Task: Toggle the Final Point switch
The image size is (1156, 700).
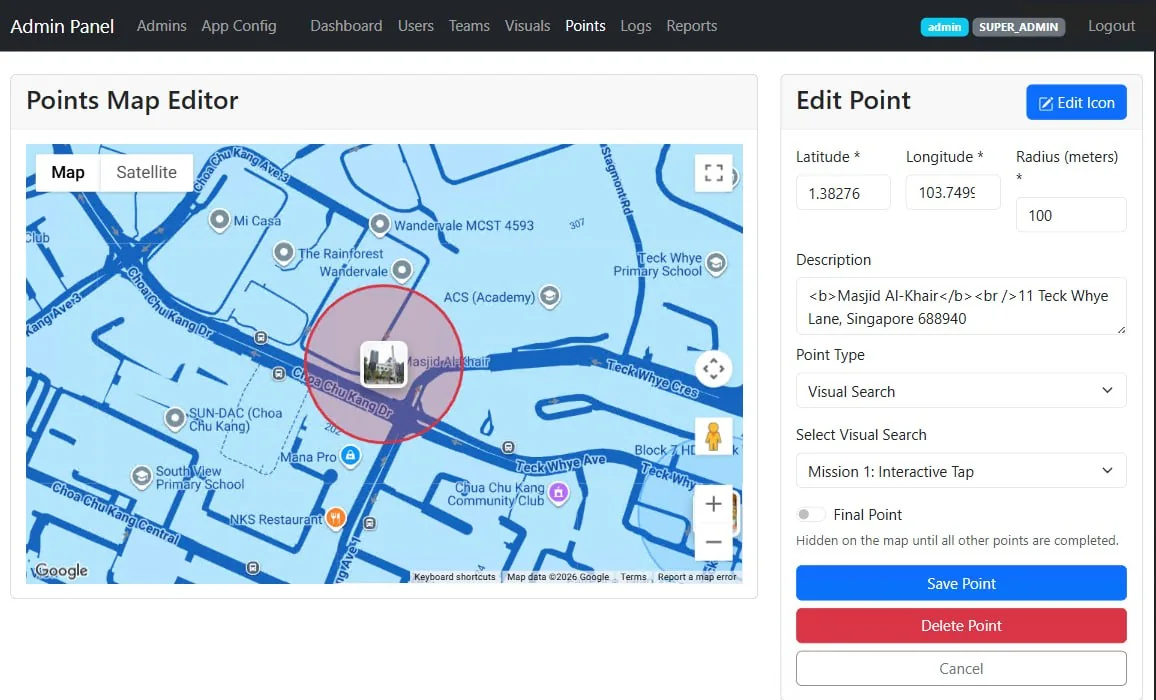Action: pyautogui.click(x=810, y=514)
